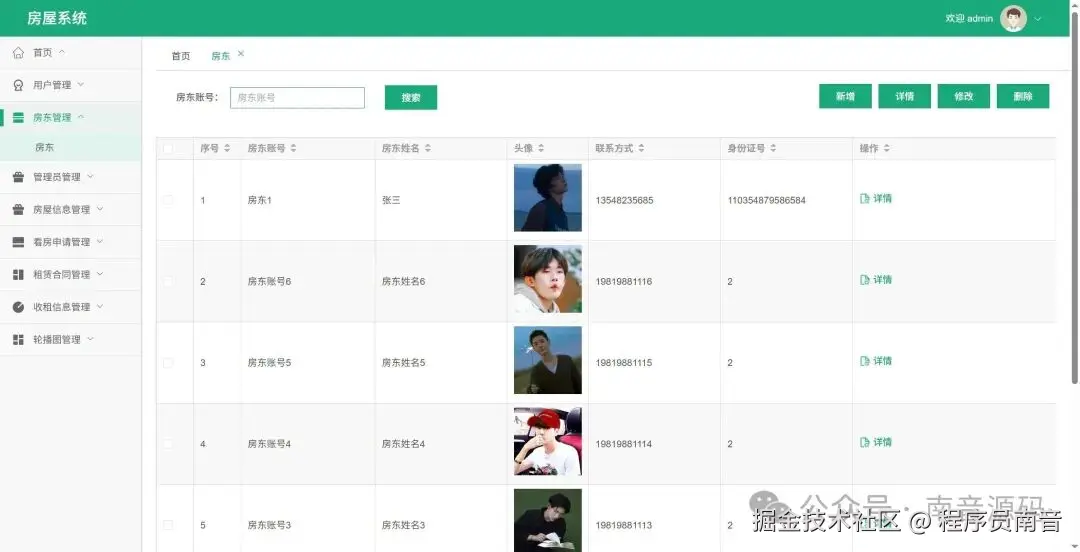Click the admin avatar in header
1080x552 pixels.
tap(1013, 19)
